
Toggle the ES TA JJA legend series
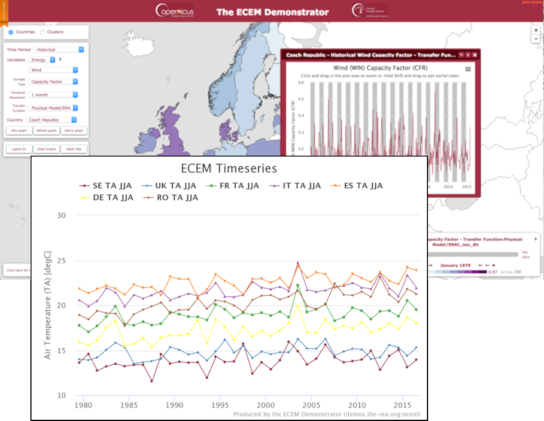357,186
